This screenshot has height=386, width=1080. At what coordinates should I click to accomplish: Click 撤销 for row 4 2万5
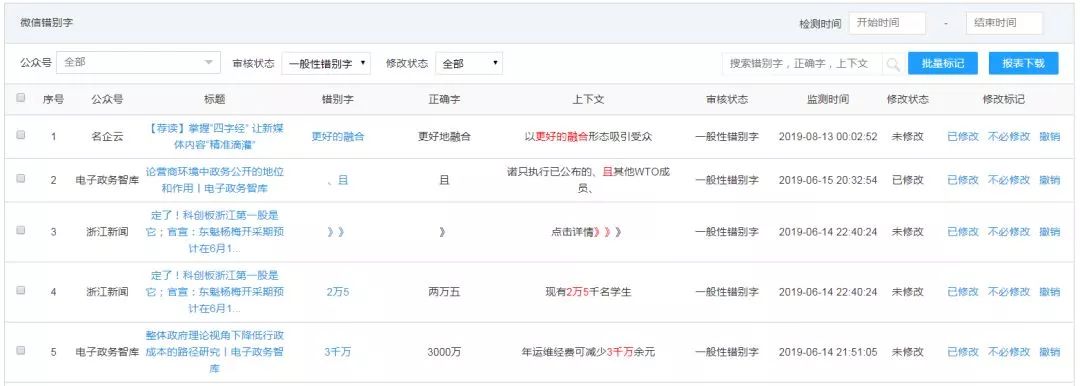tap(1050, 292)
